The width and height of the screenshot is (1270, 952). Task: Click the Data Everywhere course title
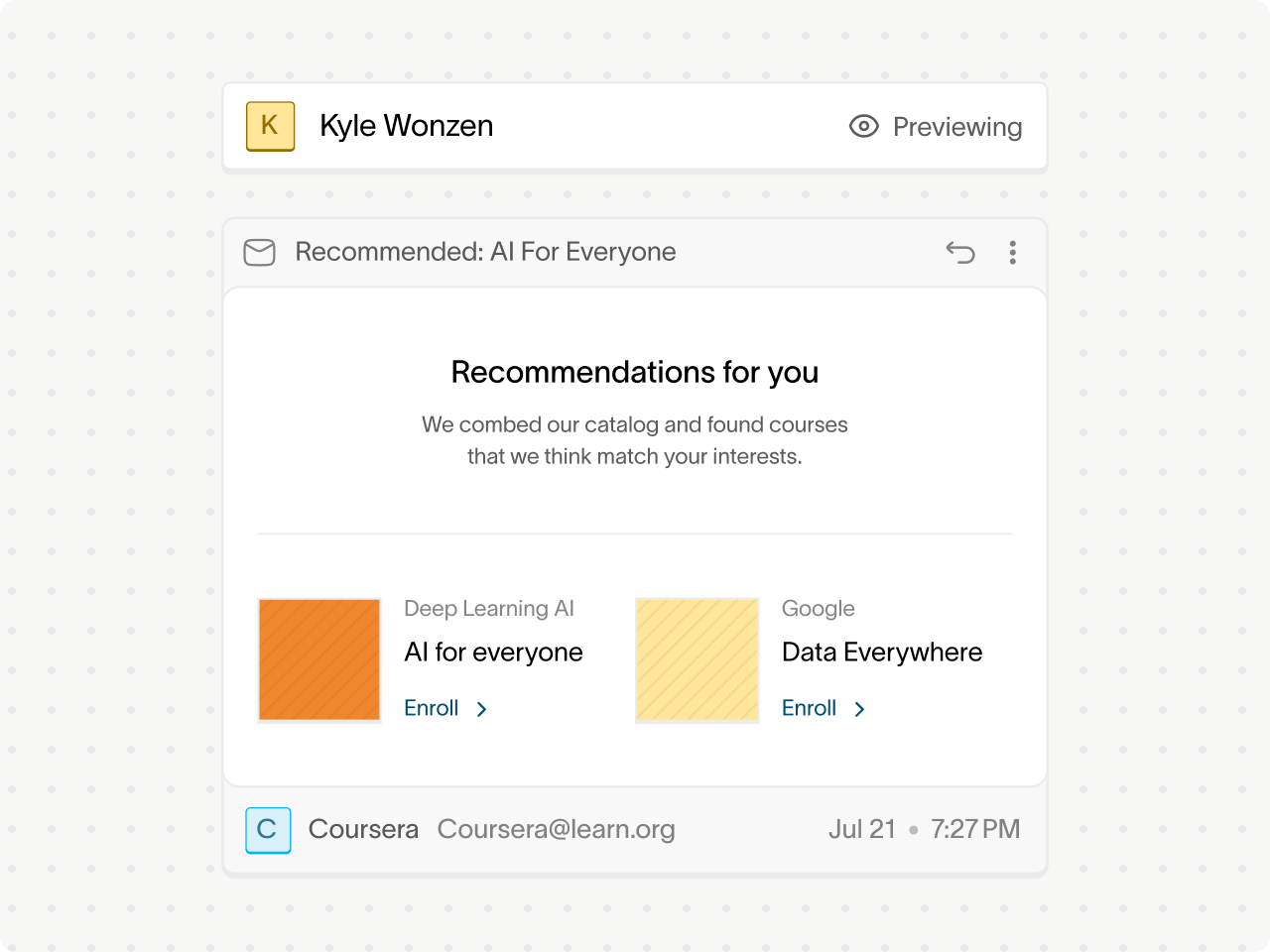pos(882,652)
